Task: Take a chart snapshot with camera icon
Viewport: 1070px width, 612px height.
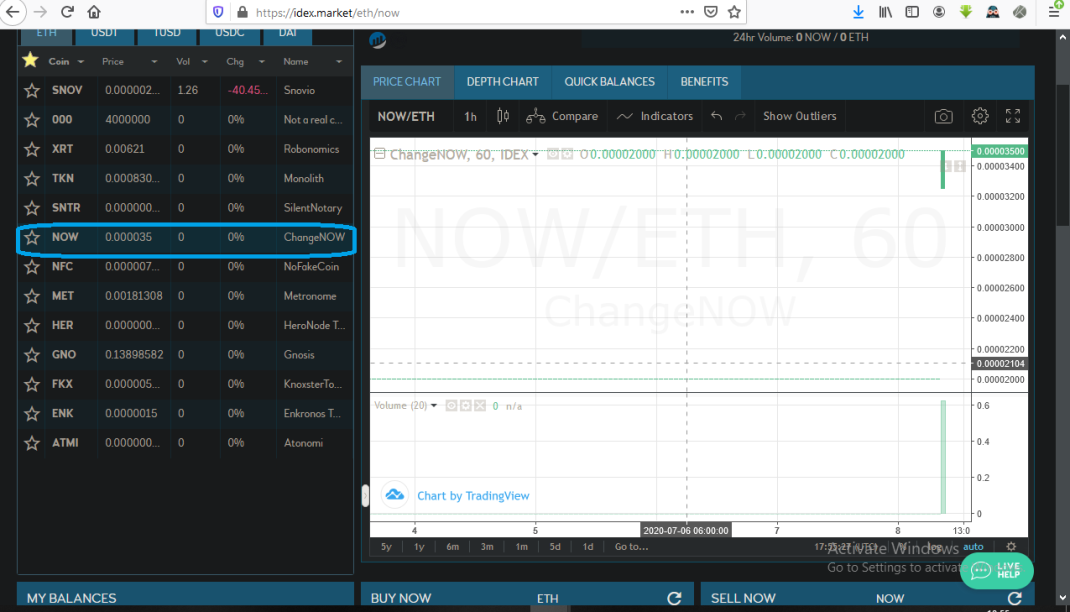Action: [944, 117]
